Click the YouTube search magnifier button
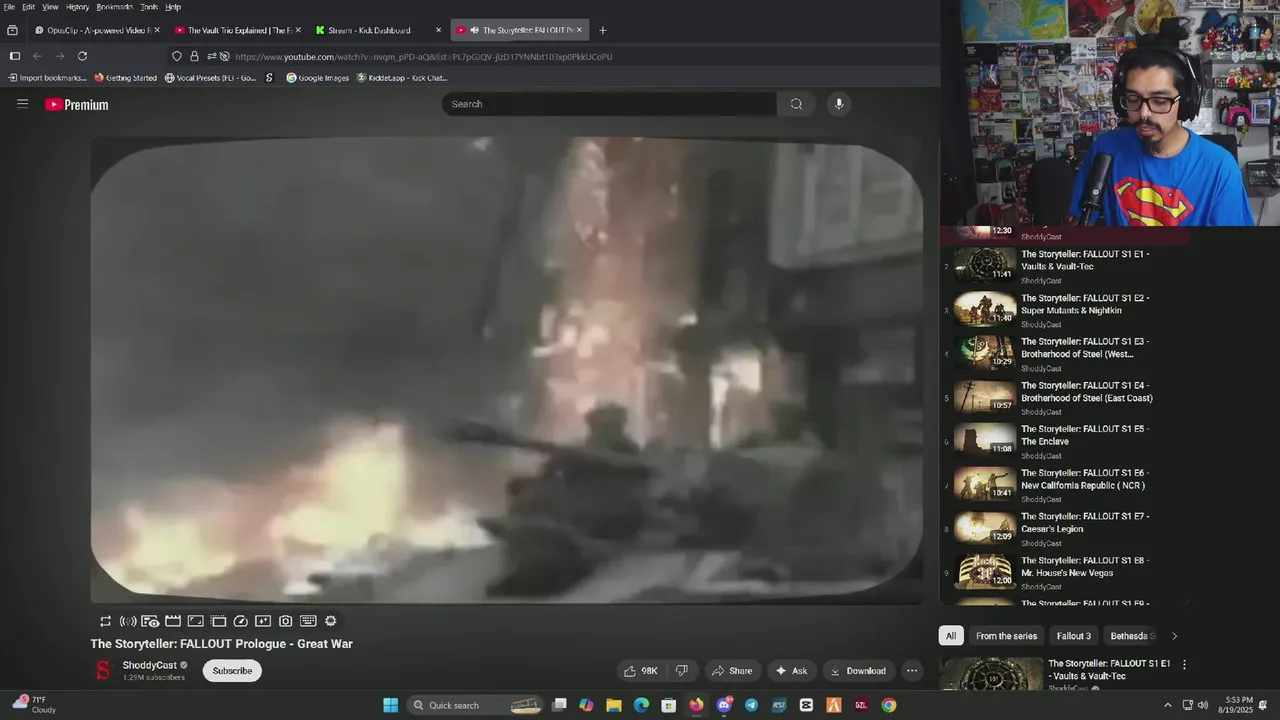 click(x=796, y=104)
